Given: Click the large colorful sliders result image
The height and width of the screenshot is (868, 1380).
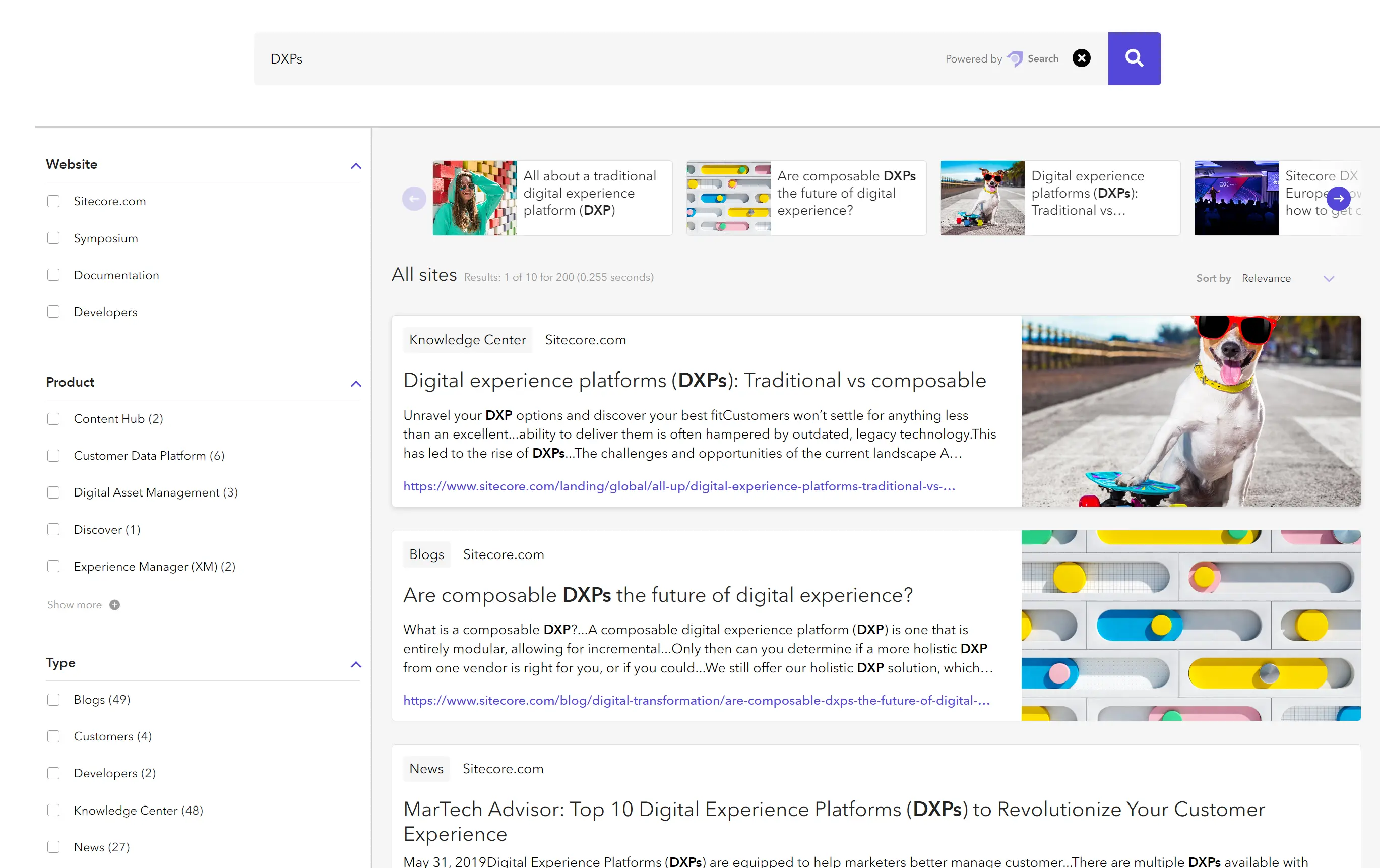Looking at the screenshot, I should tap(1191, 626).
